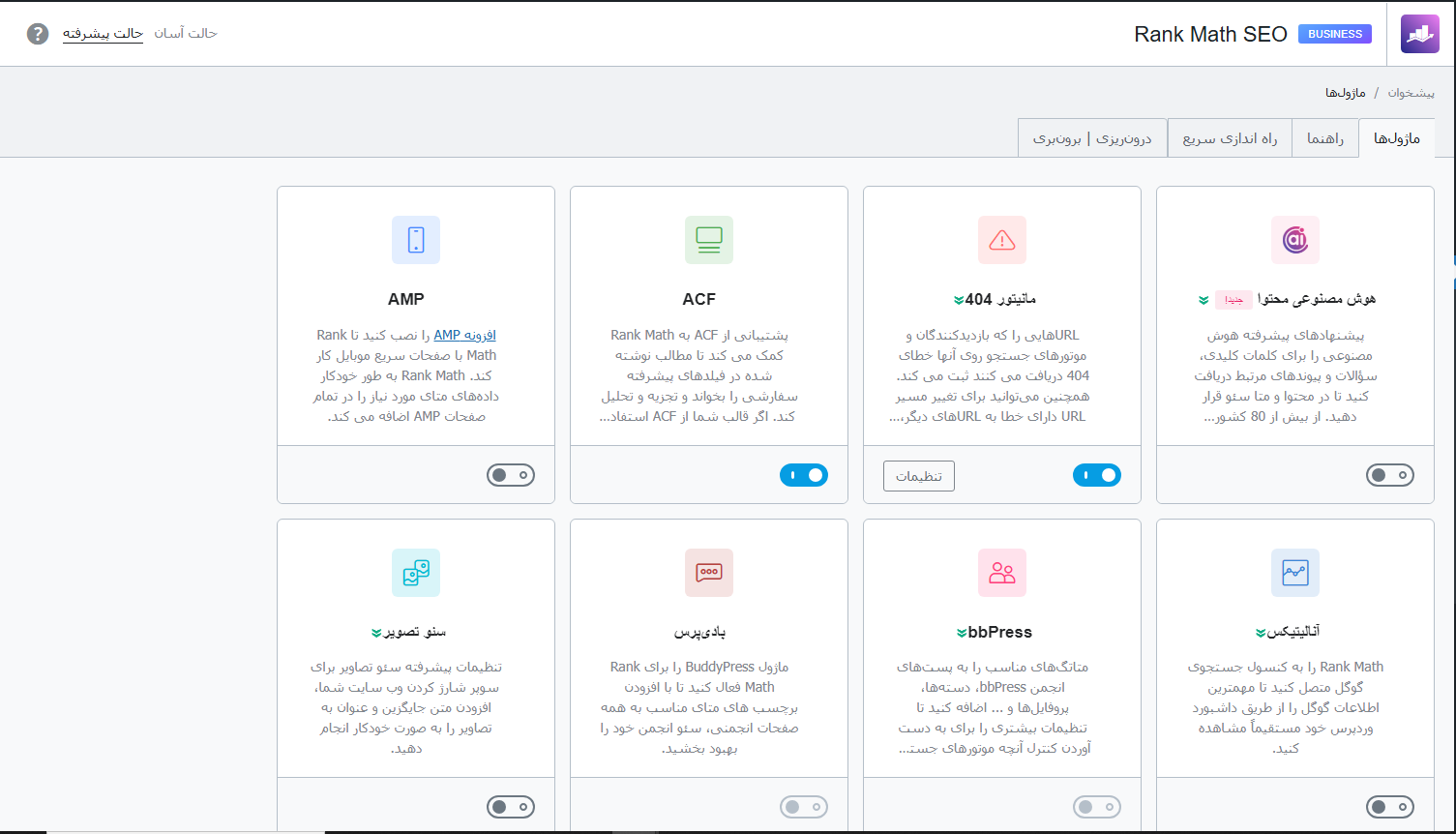Click the تنظیمات button on 404 Monitor
This screenshot has width=1456, height=834.
pyautogui.click(x=917, y=475)
